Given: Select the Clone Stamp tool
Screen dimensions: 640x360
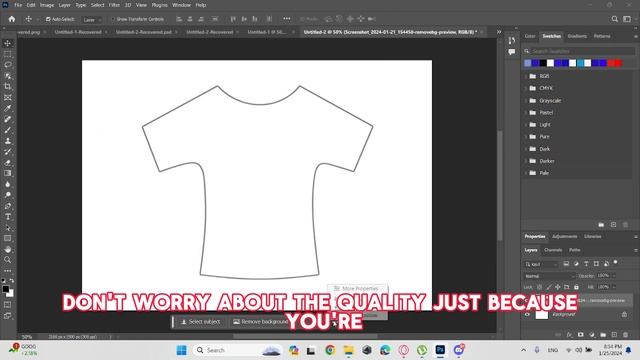Looking at the screenshot, I should [8, 141].
